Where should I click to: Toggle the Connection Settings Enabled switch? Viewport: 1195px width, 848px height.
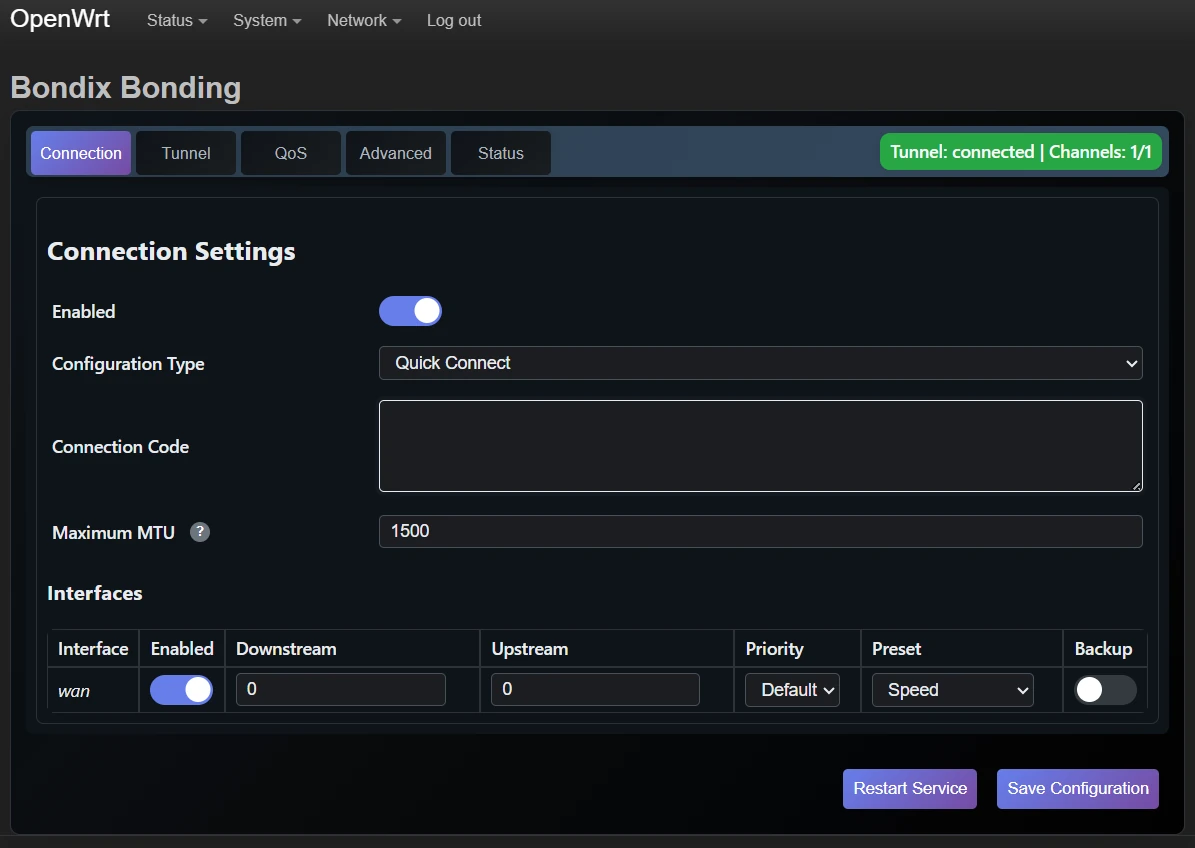click(410, 311)
